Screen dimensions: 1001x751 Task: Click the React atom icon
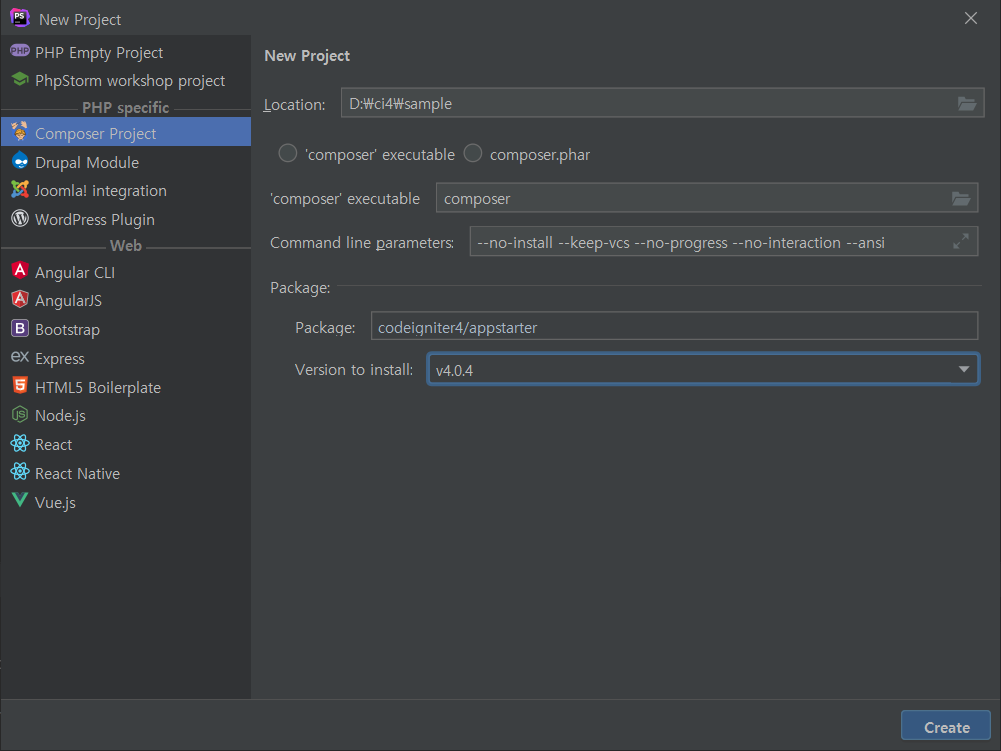tap(20, 443)
